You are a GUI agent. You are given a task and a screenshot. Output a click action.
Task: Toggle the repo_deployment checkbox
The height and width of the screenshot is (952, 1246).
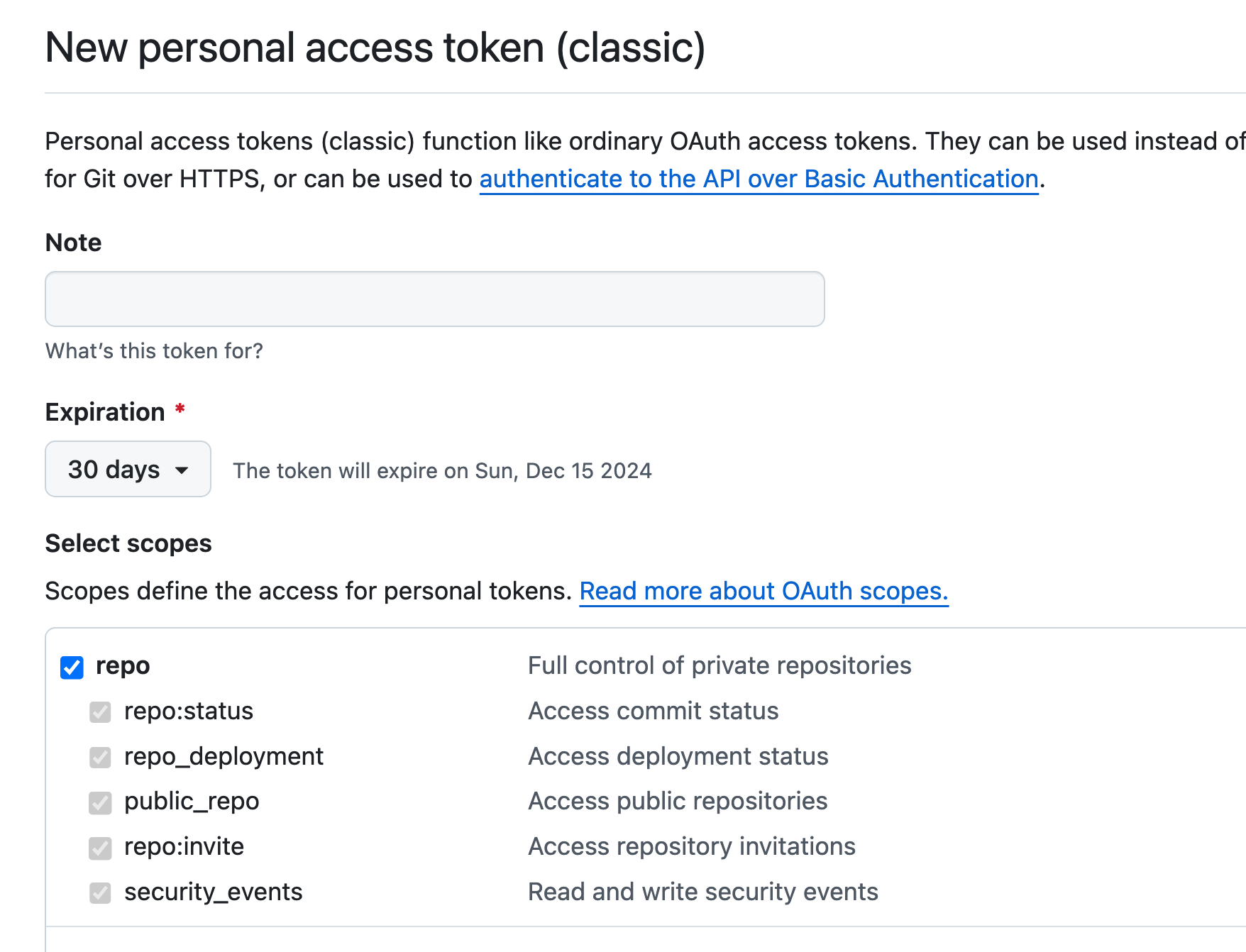(100, 757)
